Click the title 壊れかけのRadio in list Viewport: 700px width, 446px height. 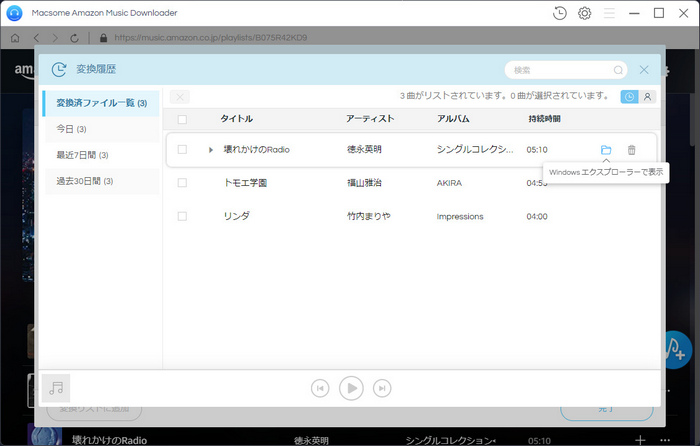tap(257, 150)
